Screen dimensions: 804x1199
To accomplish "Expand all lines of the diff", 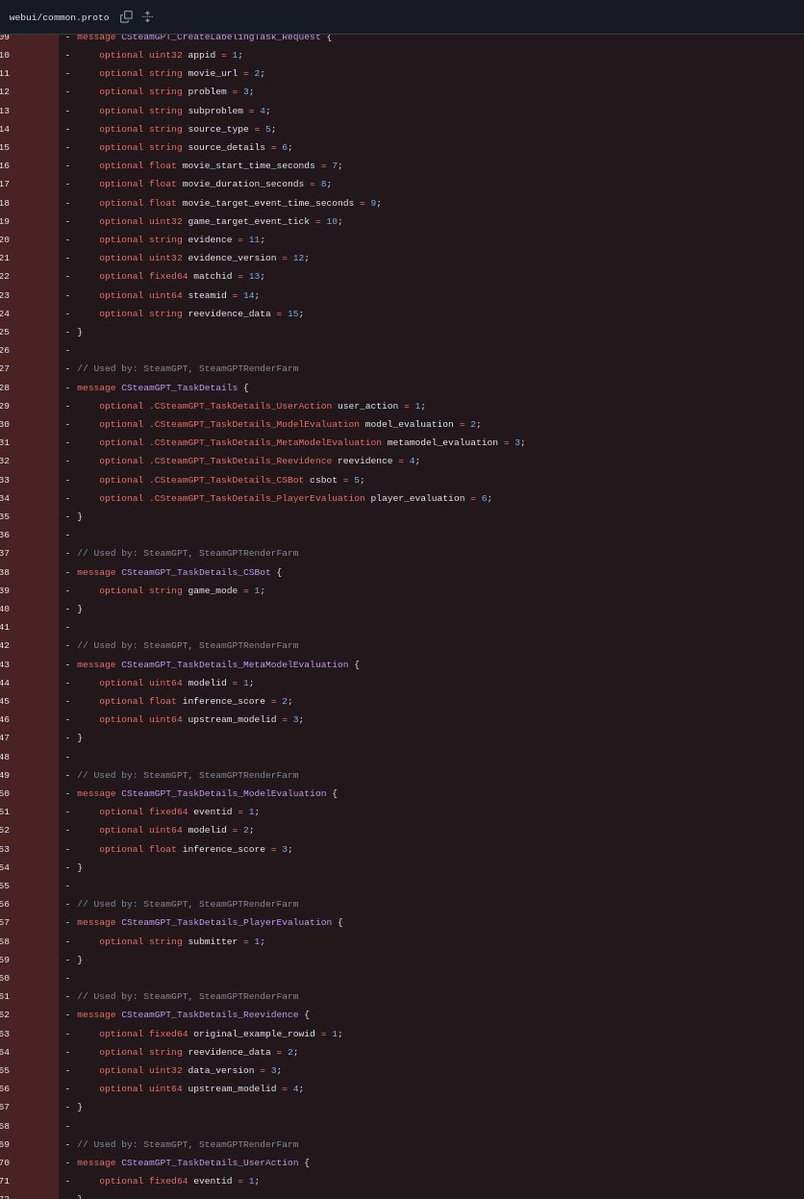I will click(x=148, y=17).
